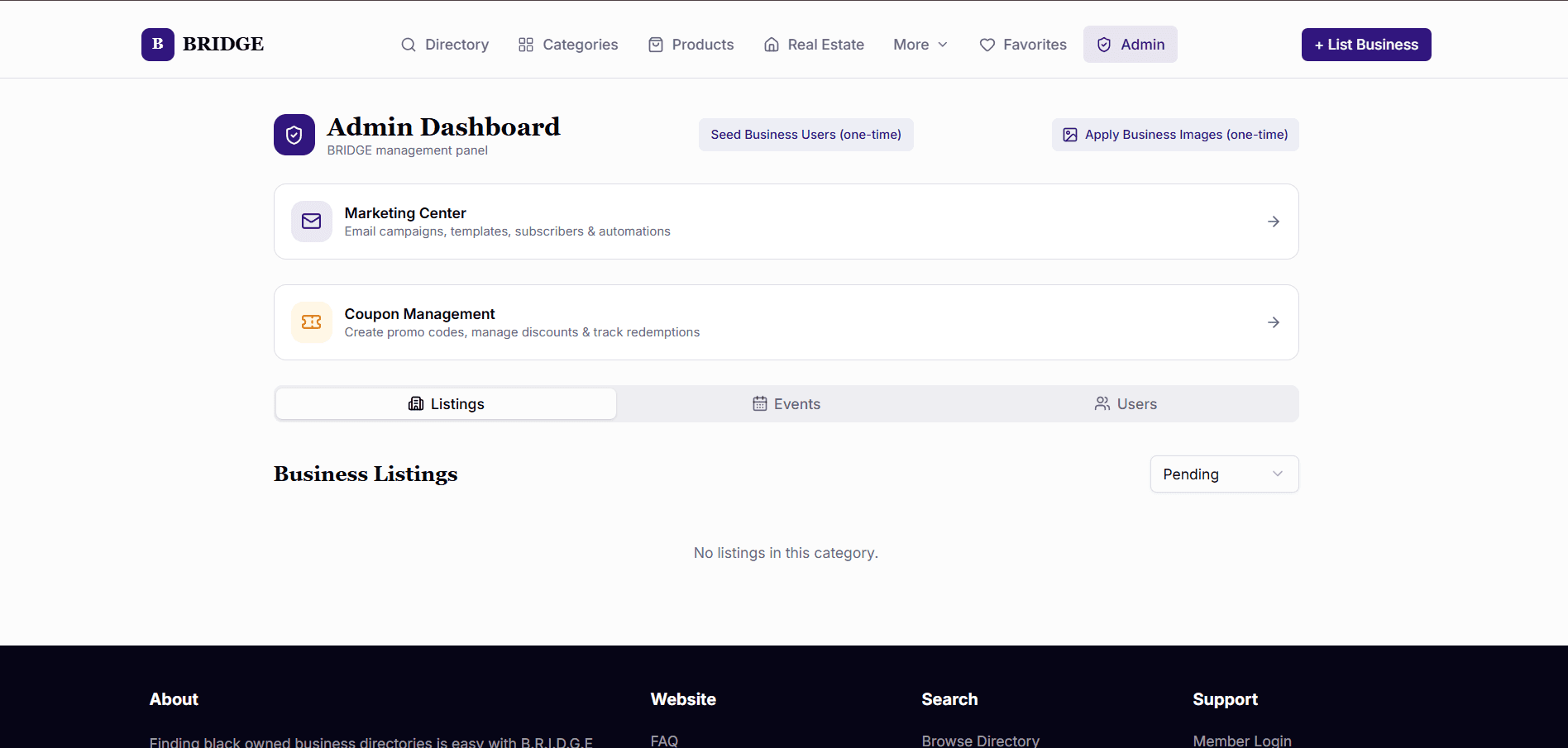The height and width of the screenshot is (748, 1568).
Task: Open Categories from the navbar
Action: [x=568, y=45]
